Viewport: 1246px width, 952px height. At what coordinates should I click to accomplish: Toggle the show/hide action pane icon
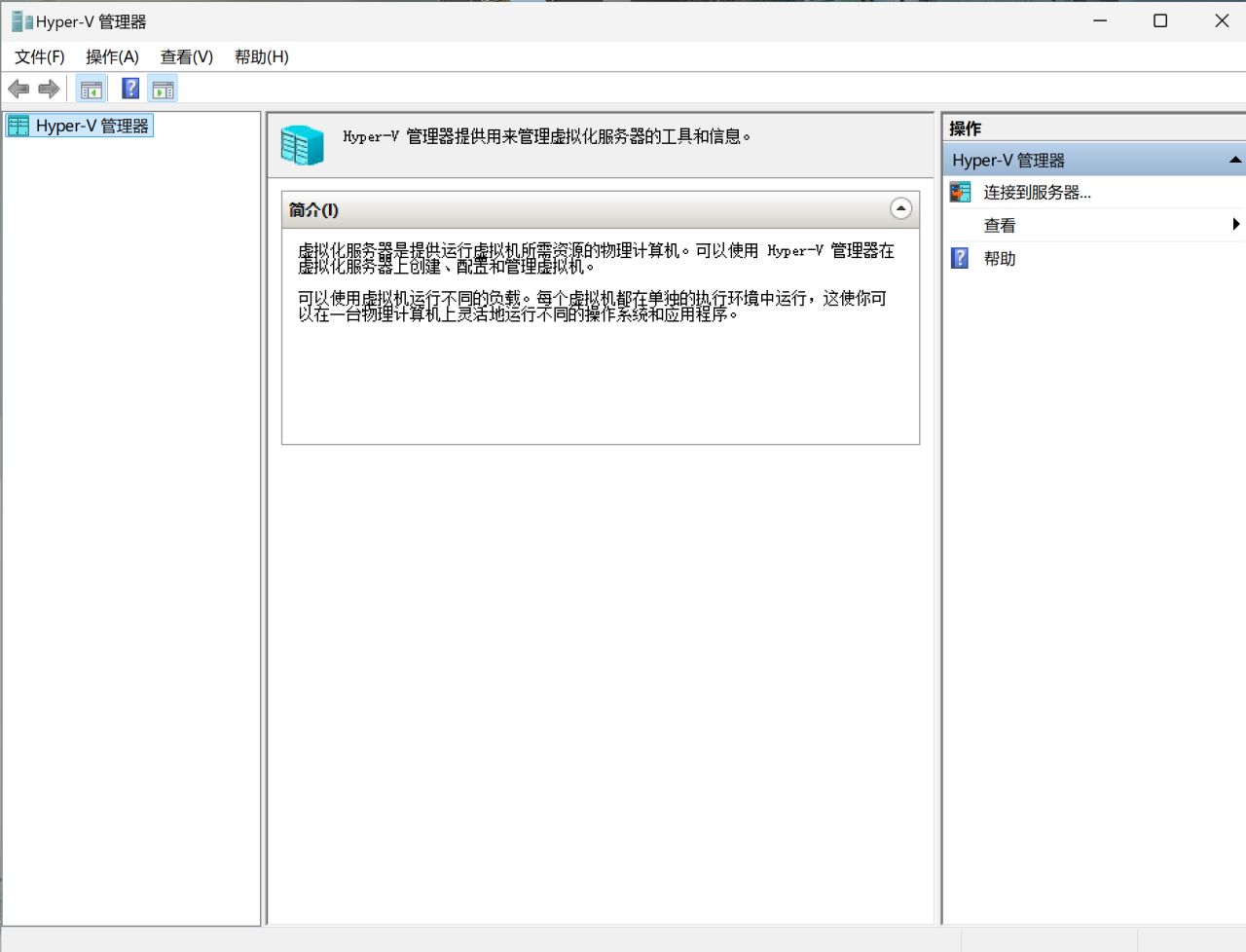[164, 90]
